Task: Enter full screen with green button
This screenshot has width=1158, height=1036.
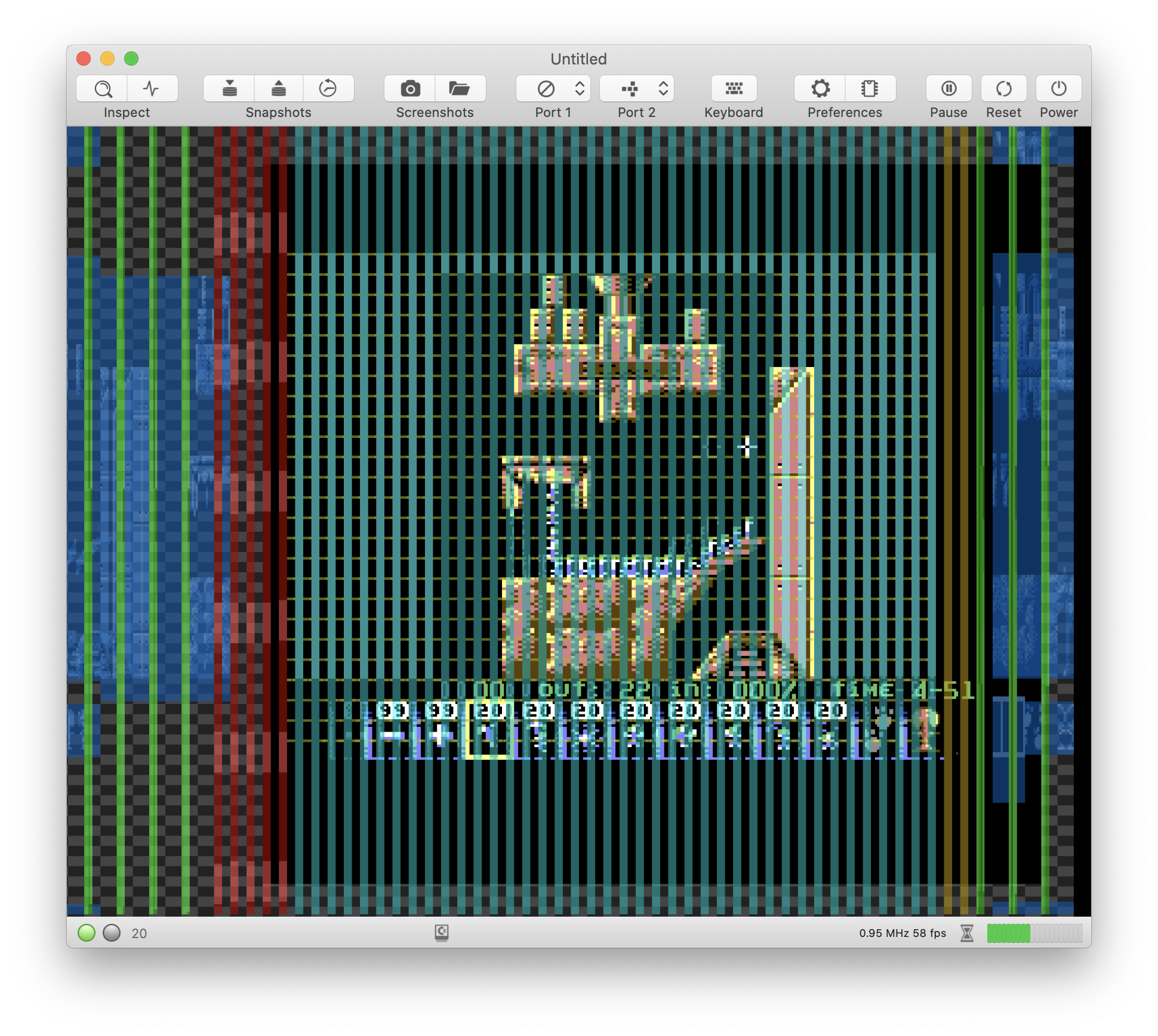Action: pyautogui.click(x=131, y=58)
